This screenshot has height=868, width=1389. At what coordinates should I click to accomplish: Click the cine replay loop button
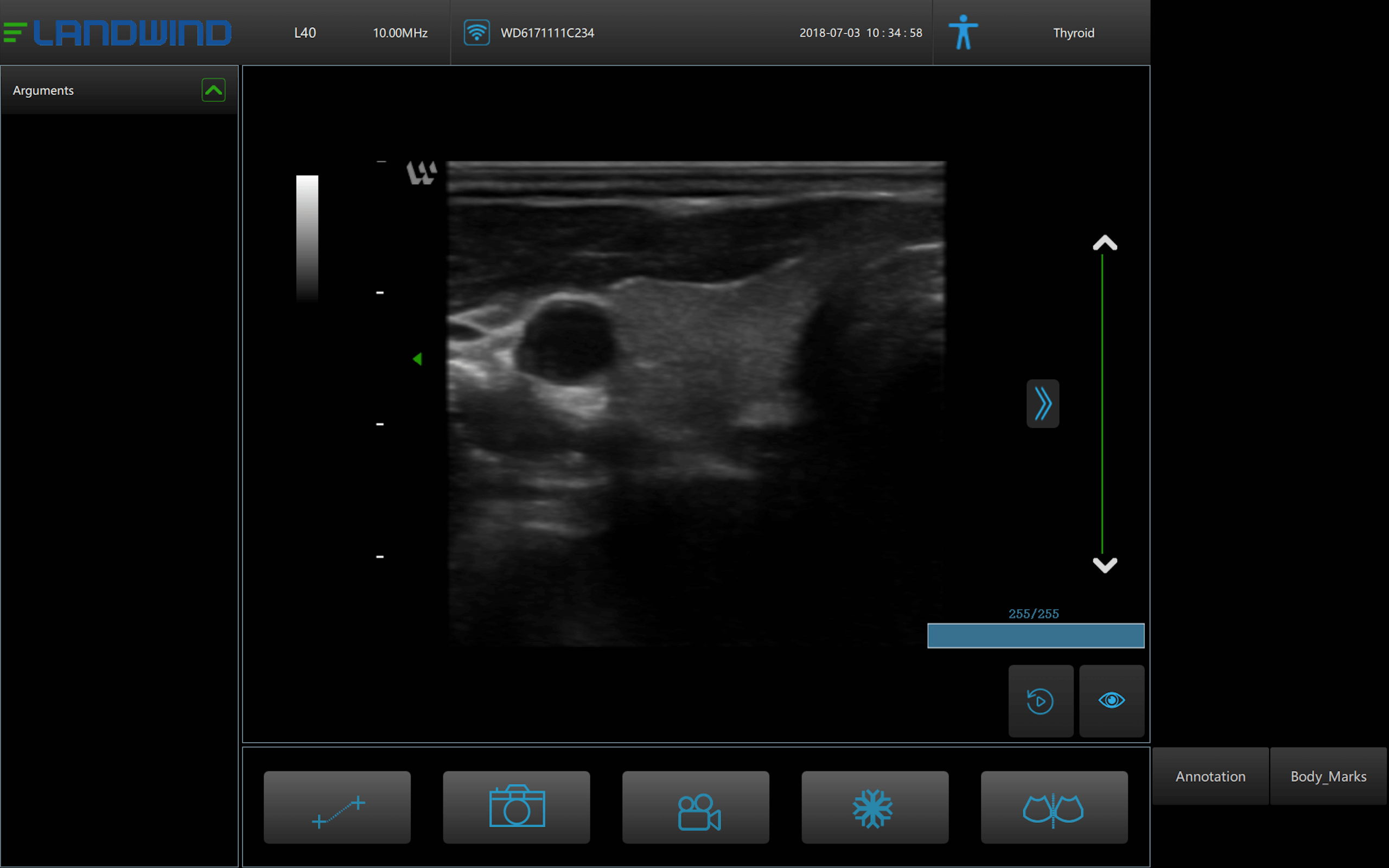(1041, 701)
